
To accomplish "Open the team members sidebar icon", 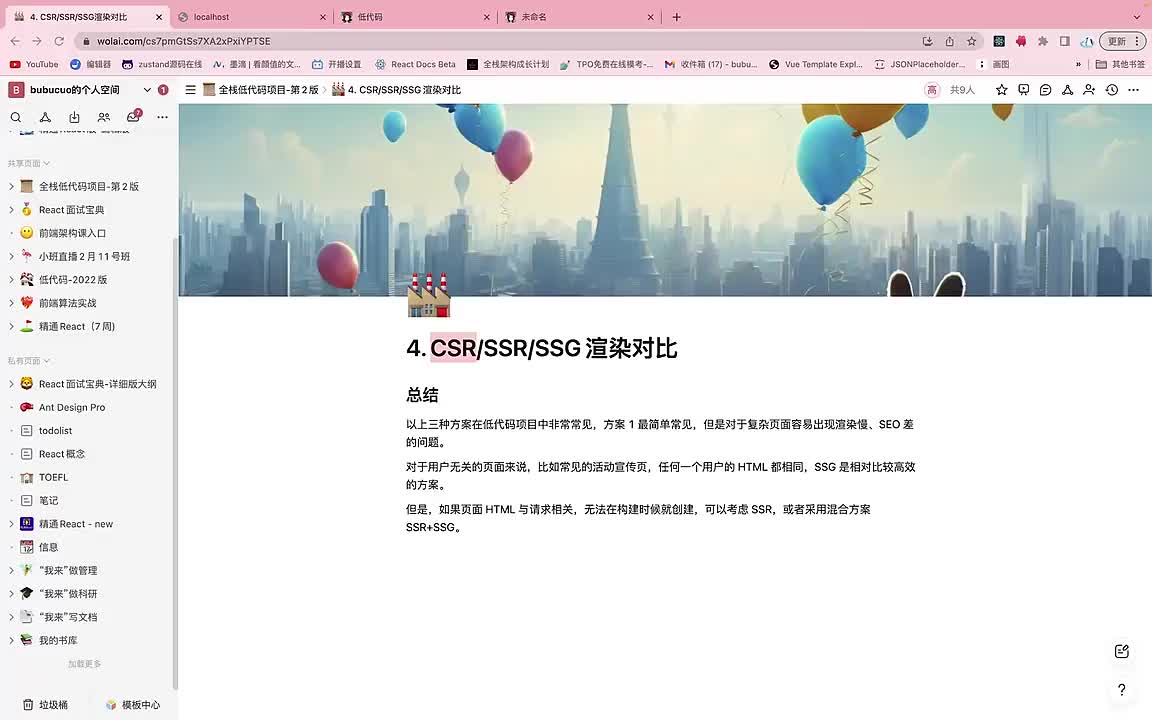I will tap(104, 117).
